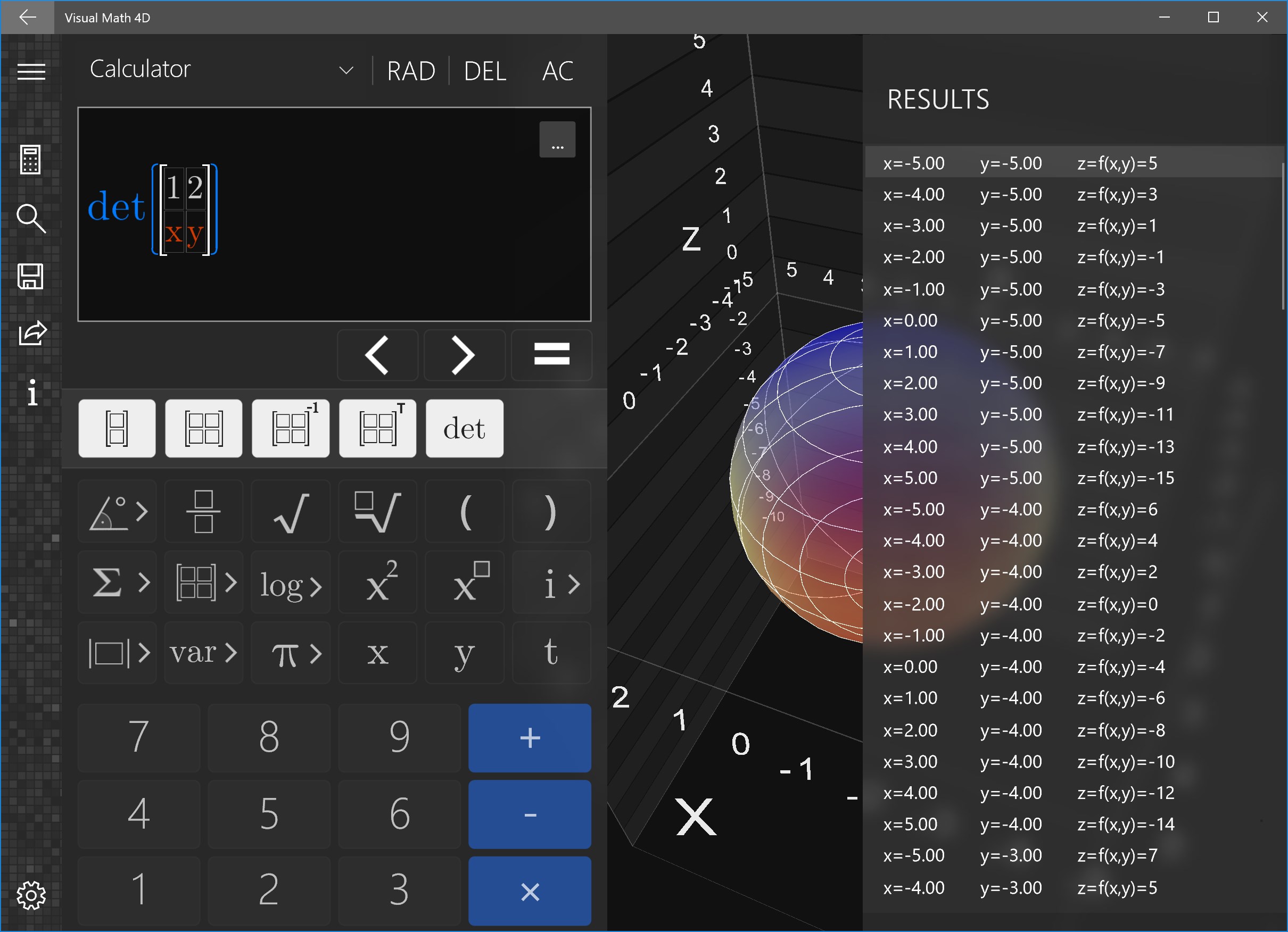Click the three-dots button in expression box
The image size is (1288, 932).
pyautogui.click(x=557, y=139)
